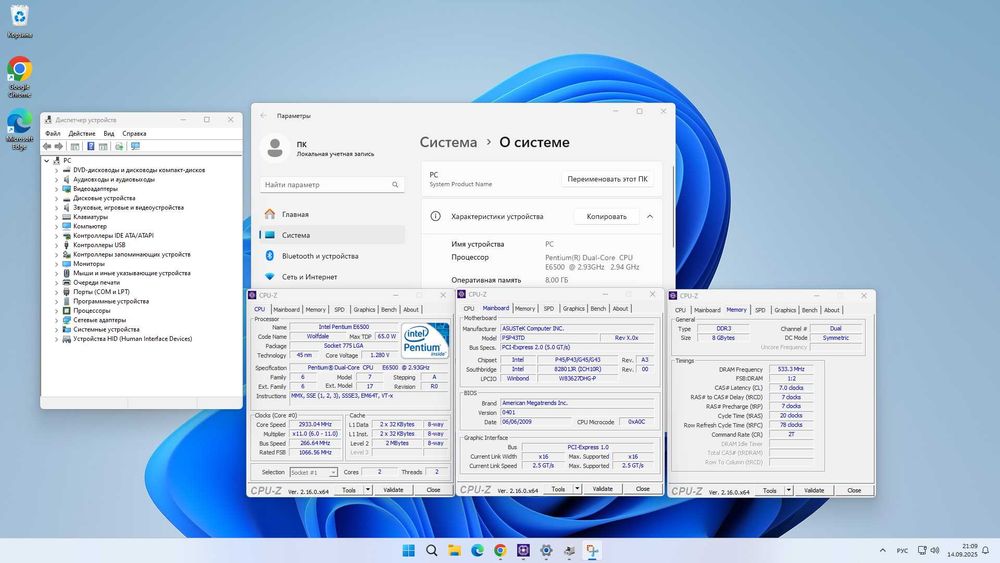Click Переименовать этот ПК button
1000x563 pixels.
(x=607, y=179)
